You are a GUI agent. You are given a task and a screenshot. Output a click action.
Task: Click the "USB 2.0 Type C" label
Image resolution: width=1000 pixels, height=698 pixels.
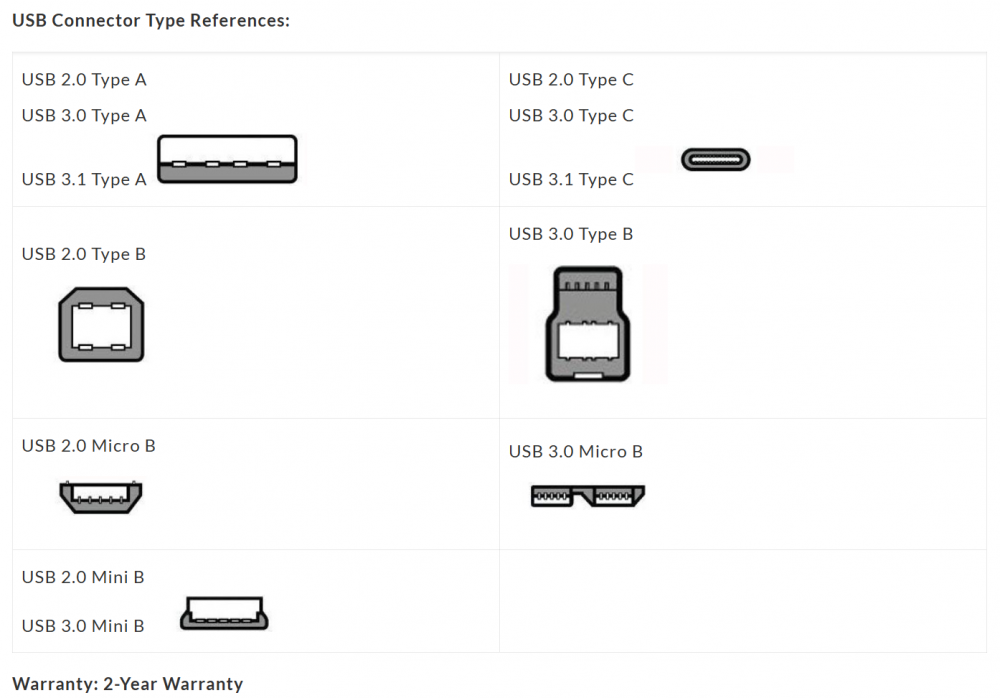(x=571, y=80)
